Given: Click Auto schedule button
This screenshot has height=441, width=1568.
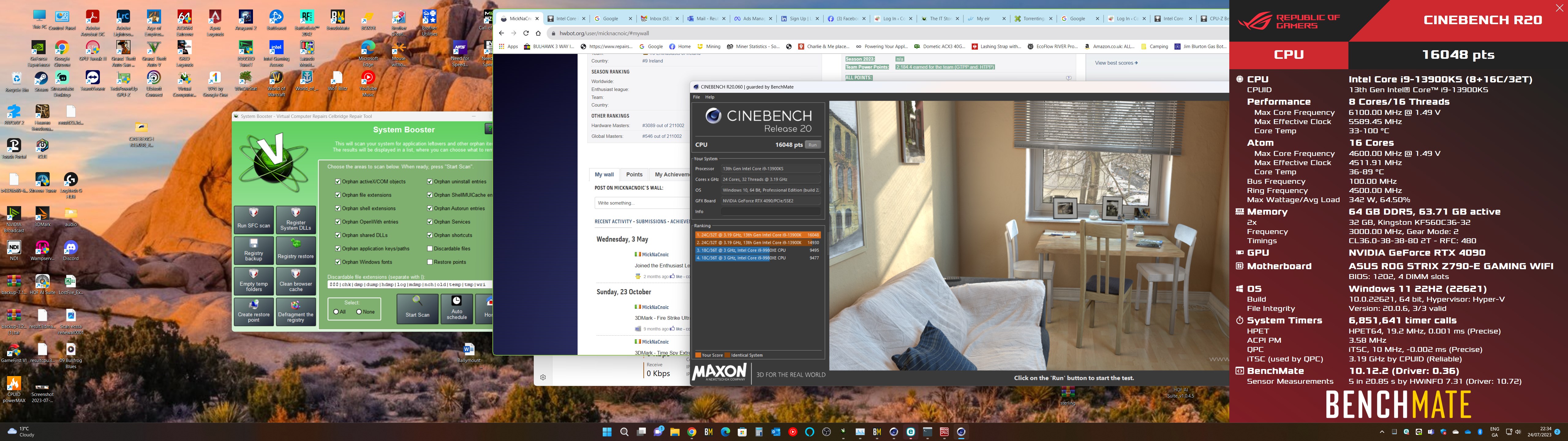Looking at the screenshot, I should [x=457, y=309].
